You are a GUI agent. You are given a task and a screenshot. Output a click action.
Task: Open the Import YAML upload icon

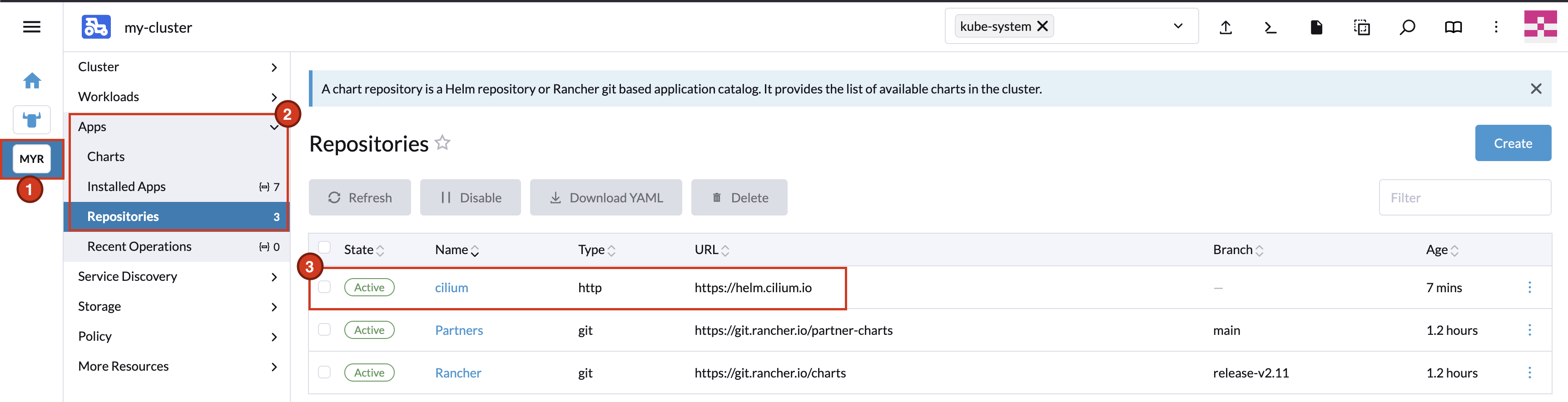(x=1226, y=27)
